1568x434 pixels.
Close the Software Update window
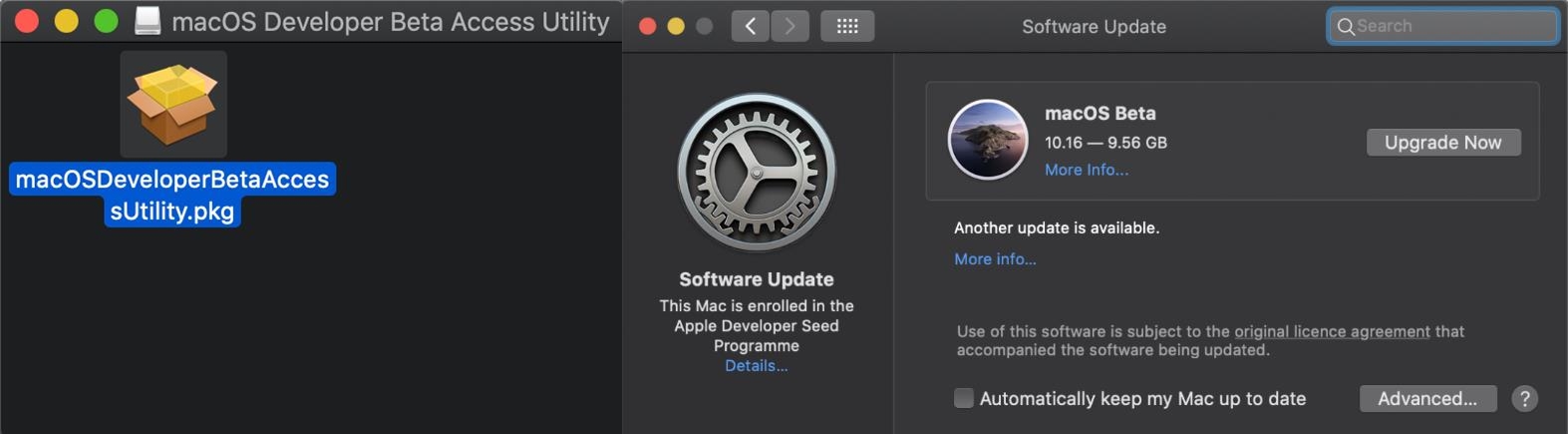click(647, 26)
